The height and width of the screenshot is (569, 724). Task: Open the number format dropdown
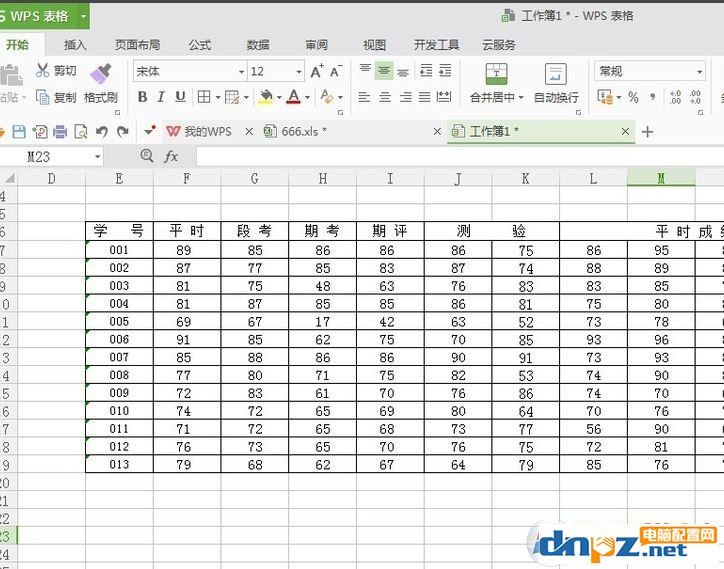[x=700, y=72]
